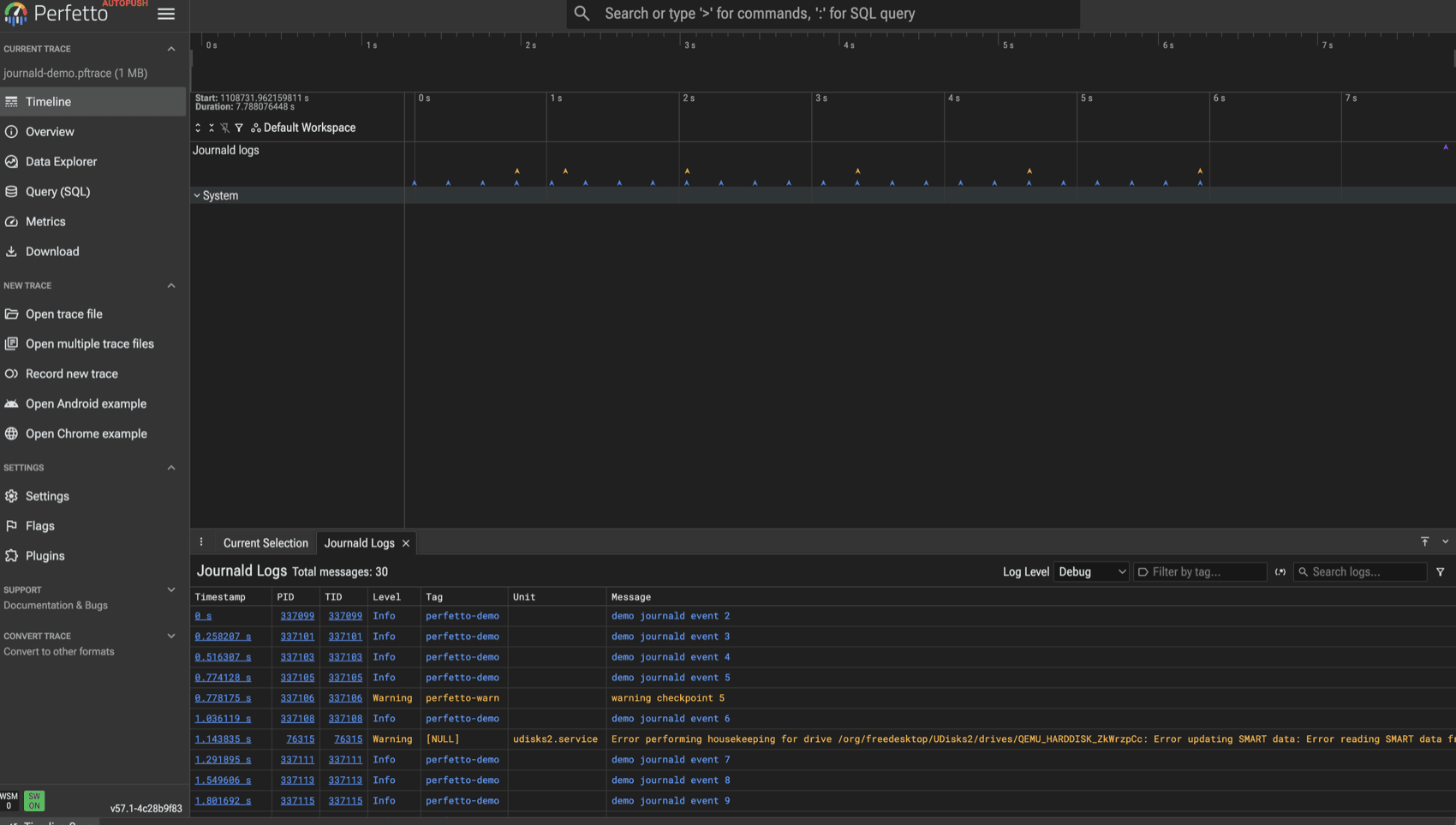Screen dimensions: 1456x825
Task: Click timestamp link 1.143835 s
Action: pyautogui.click(x=223, y=739)
